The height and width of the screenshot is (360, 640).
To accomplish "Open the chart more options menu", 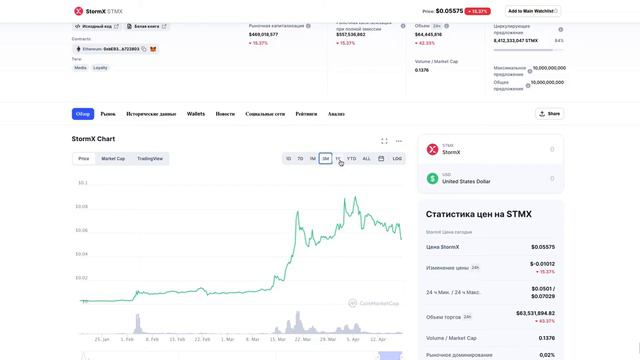I will 399,141.
